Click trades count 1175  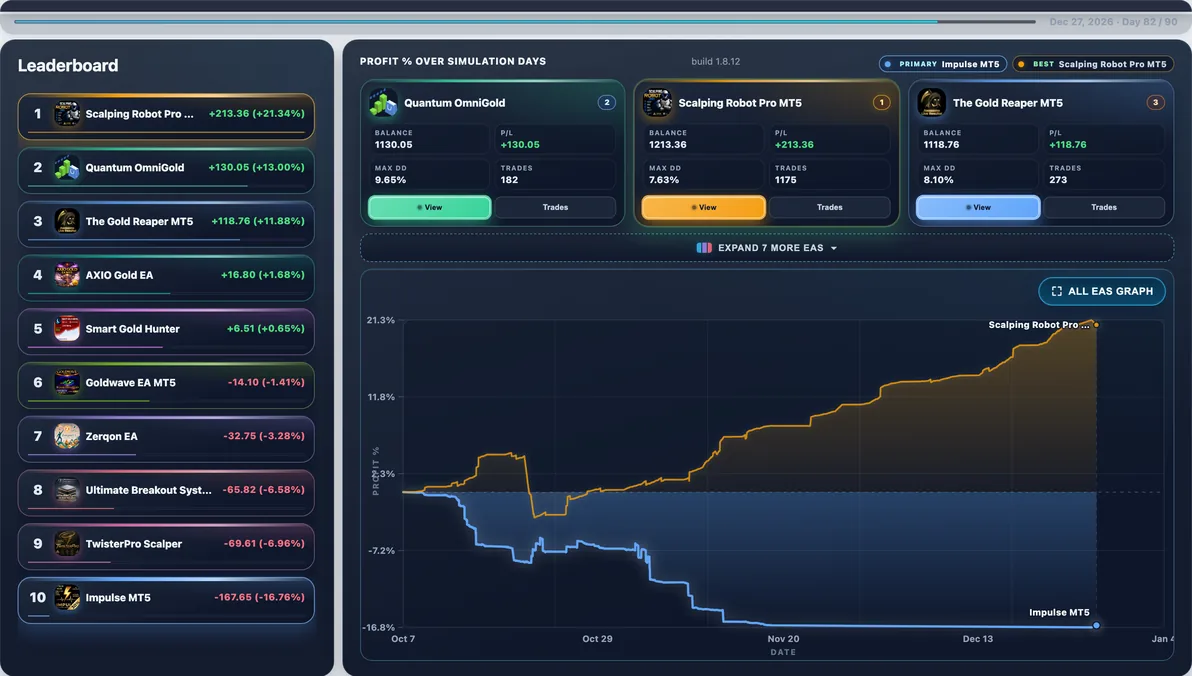tap(786, 180)
